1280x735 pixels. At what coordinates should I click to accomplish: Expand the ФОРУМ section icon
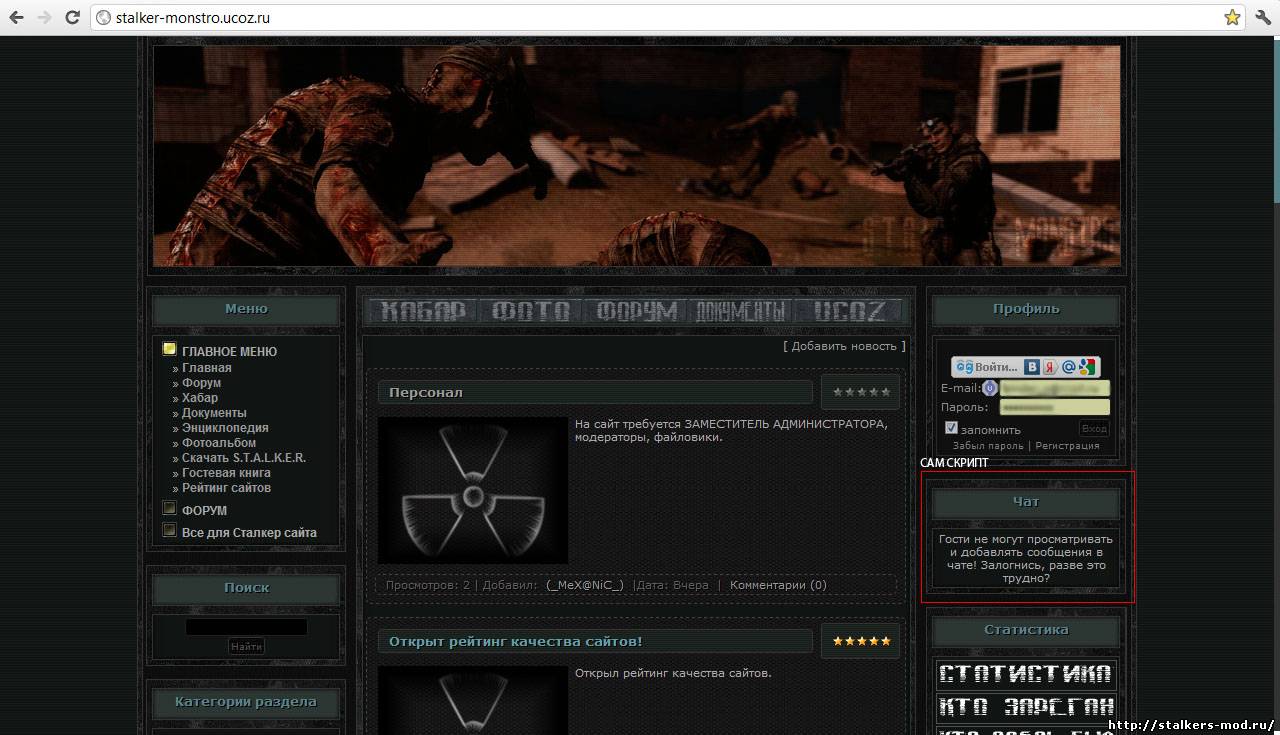tap(170, 508)
